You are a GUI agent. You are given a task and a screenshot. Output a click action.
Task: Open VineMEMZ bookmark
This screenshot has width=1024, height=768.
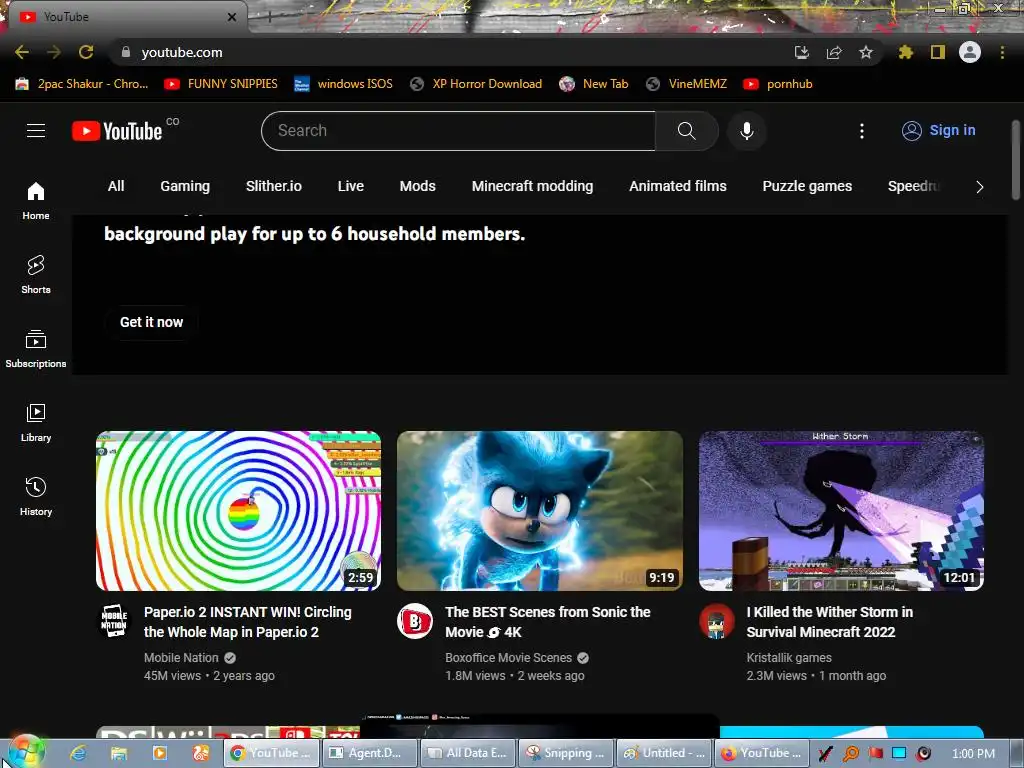[x=686, y=84]
